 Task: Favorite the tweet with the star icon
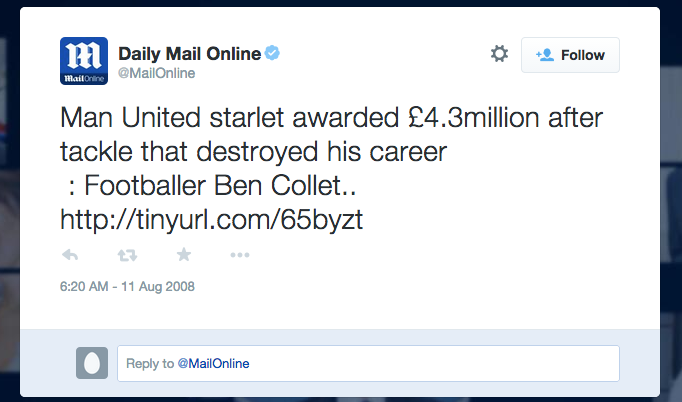[184, 255]
